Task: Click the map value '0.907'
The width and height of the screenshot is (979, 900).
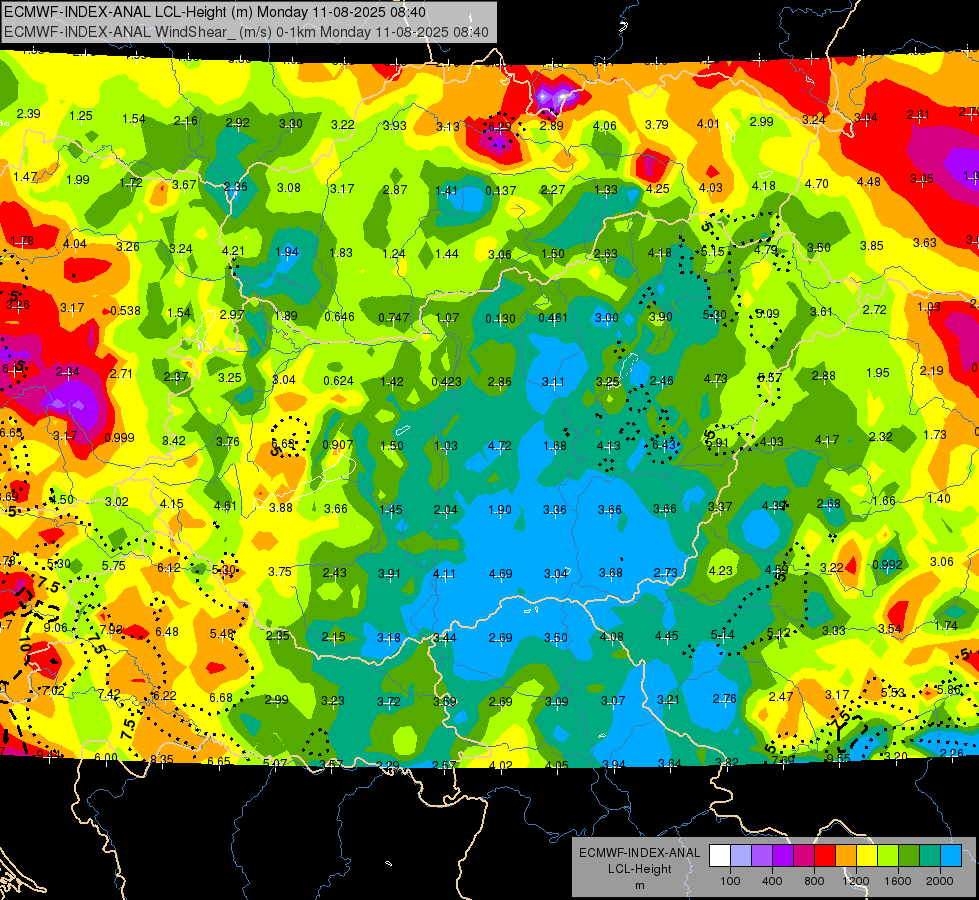Action: (338, 445)
